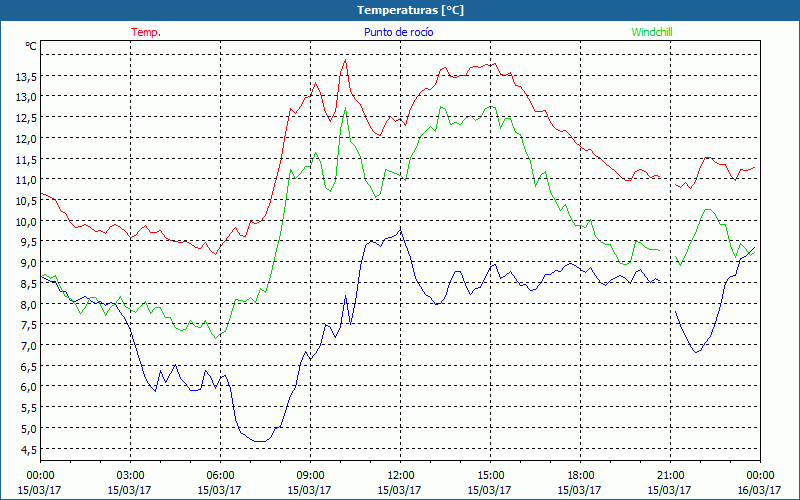
Task: Click the 11,0 y-axis value
Action: [26, 180]
